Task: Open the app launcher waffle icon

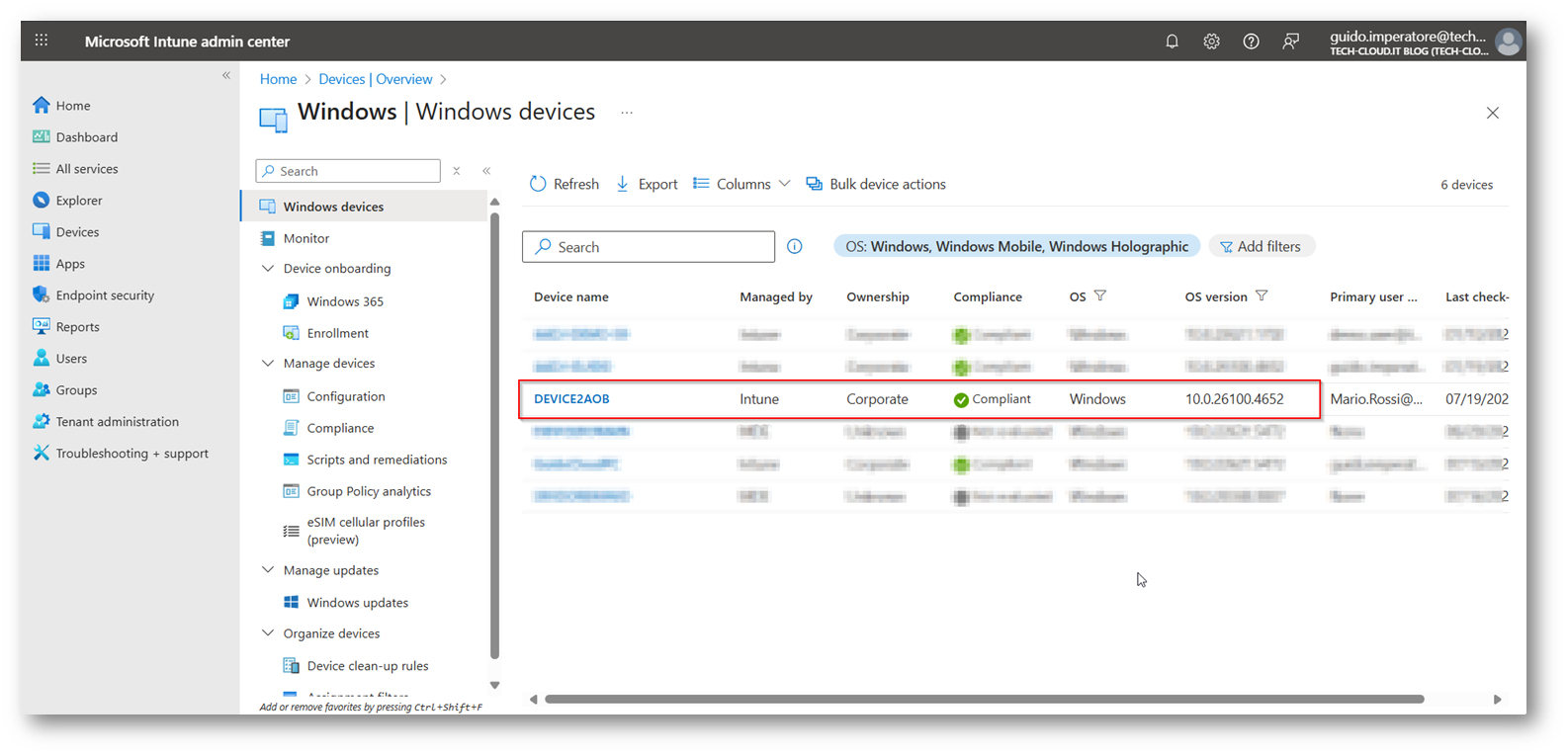Action: pos(41,41)
